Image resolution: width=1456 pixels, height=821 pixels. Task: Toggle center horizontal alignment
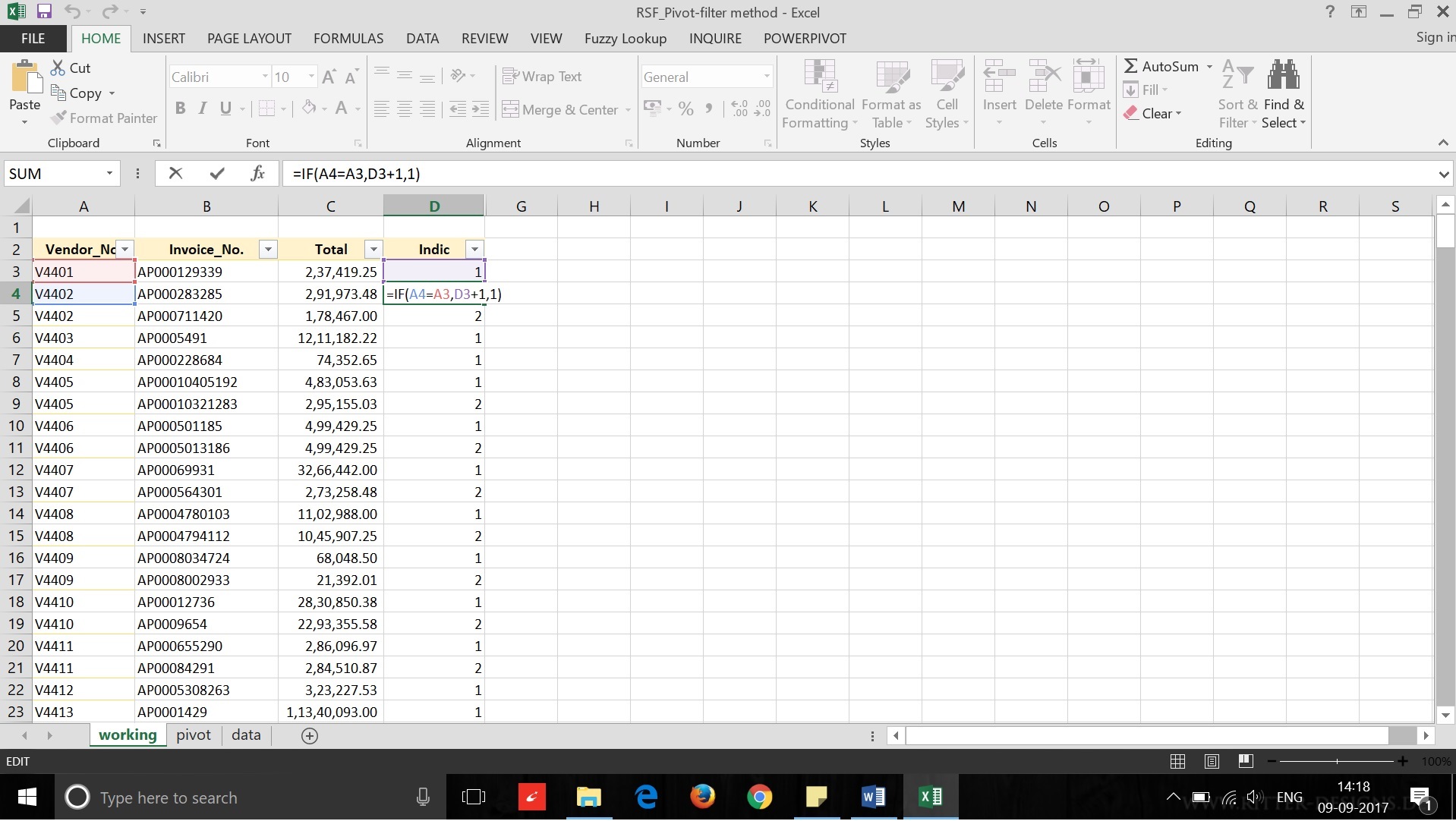(x=405, y=109)
